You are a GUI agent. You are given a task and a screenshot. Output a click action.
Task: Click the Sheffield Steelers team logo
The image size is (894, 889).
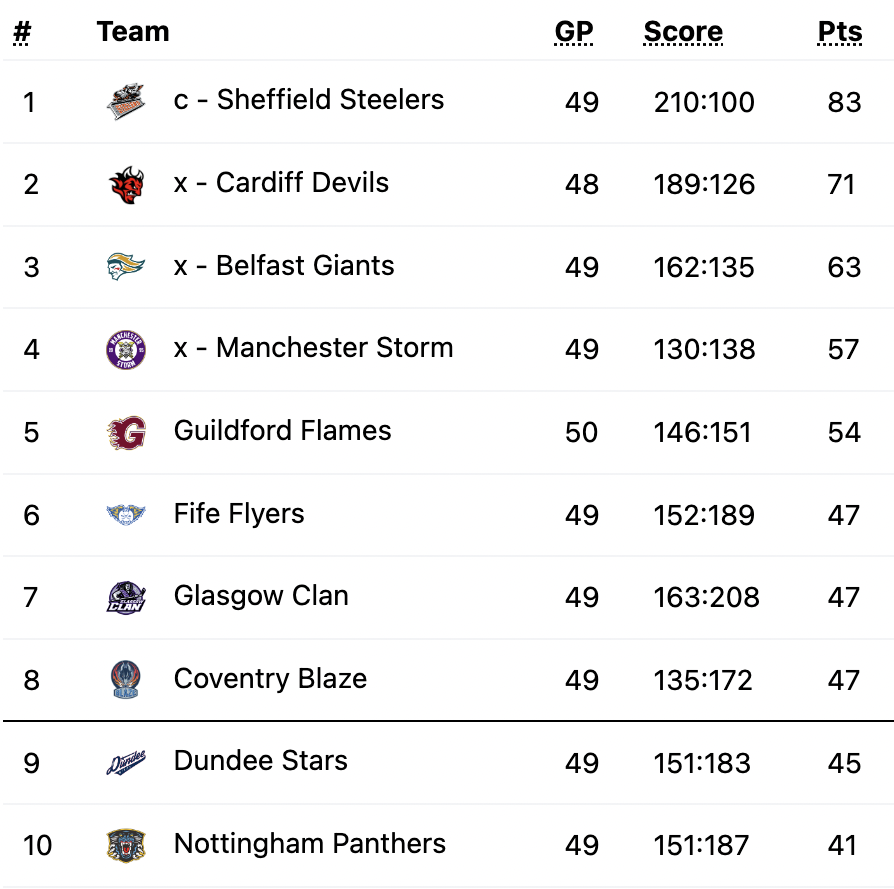[x=126, y=102]
